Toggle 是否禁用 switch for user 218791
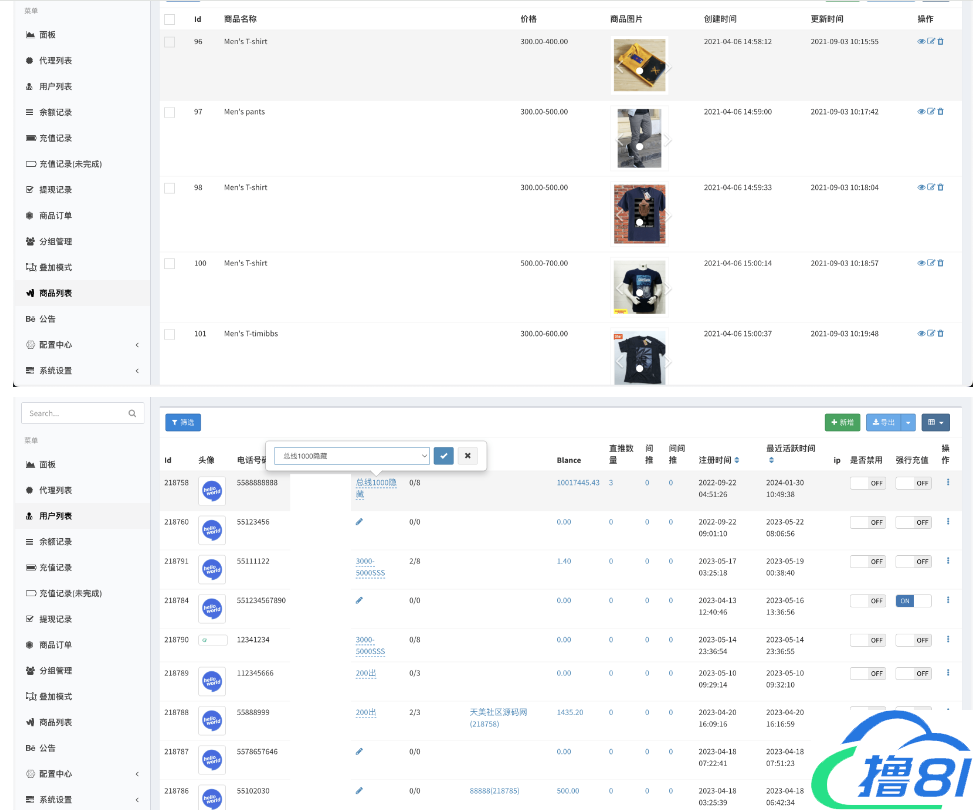Screen dimensions: 973x810 867,562
